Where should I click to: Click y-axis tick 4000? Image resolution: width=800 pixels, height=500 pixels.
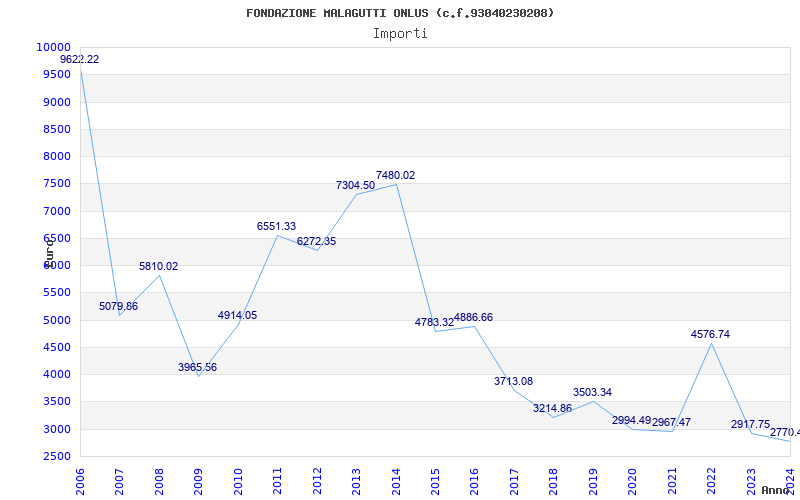pos(57,374)
